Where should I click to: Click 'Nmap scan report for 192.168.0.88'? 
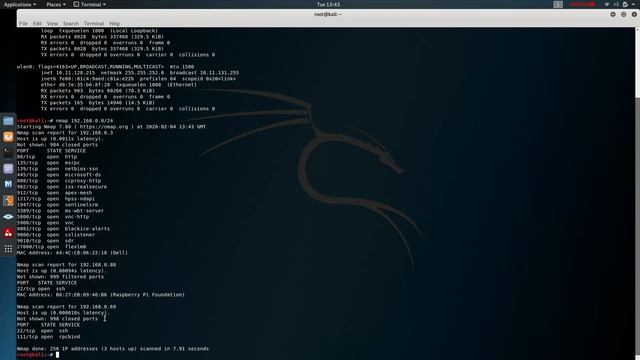click(66, 264)
